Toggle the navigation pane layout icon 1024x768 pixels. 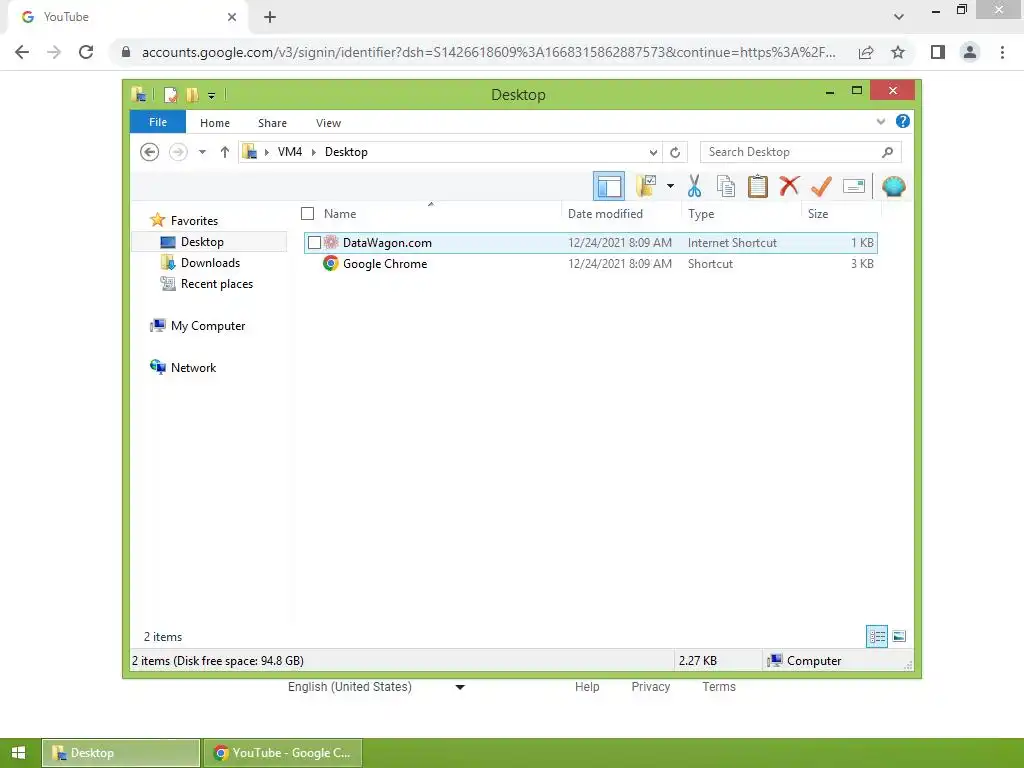[x=609, y=187]
